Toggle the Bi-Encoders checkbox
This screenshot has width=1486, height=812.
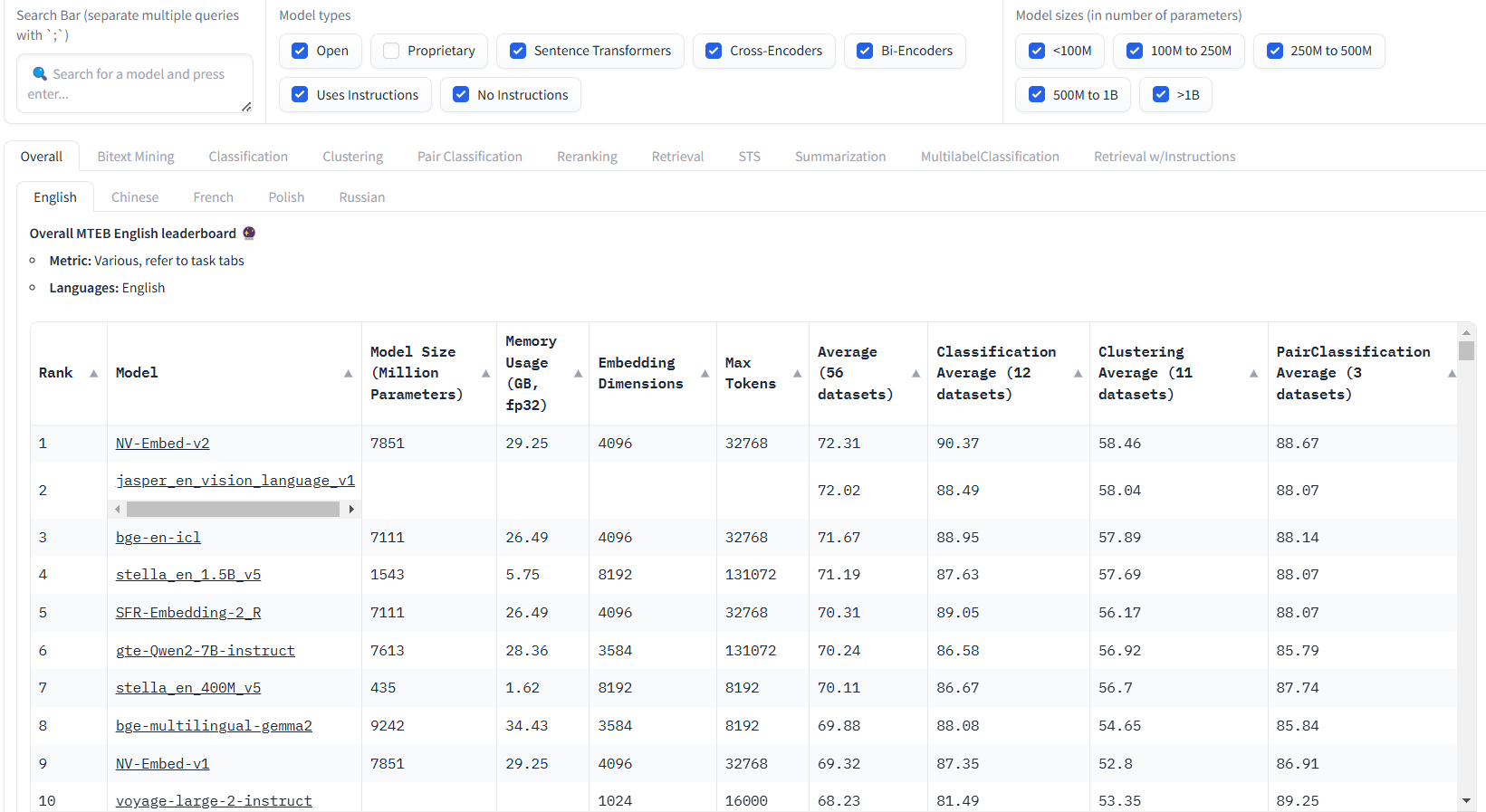865,51
